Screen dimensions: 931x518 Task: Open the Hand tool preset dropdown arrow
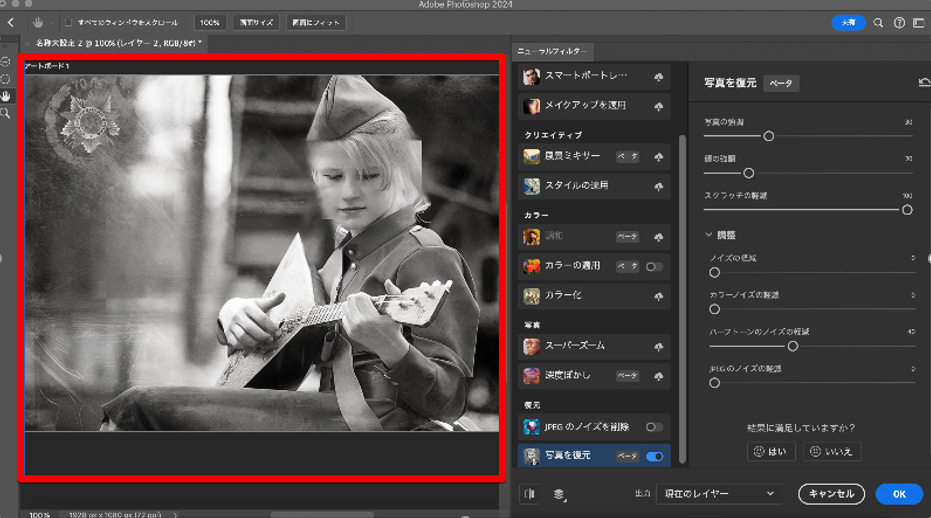point(52,22)
